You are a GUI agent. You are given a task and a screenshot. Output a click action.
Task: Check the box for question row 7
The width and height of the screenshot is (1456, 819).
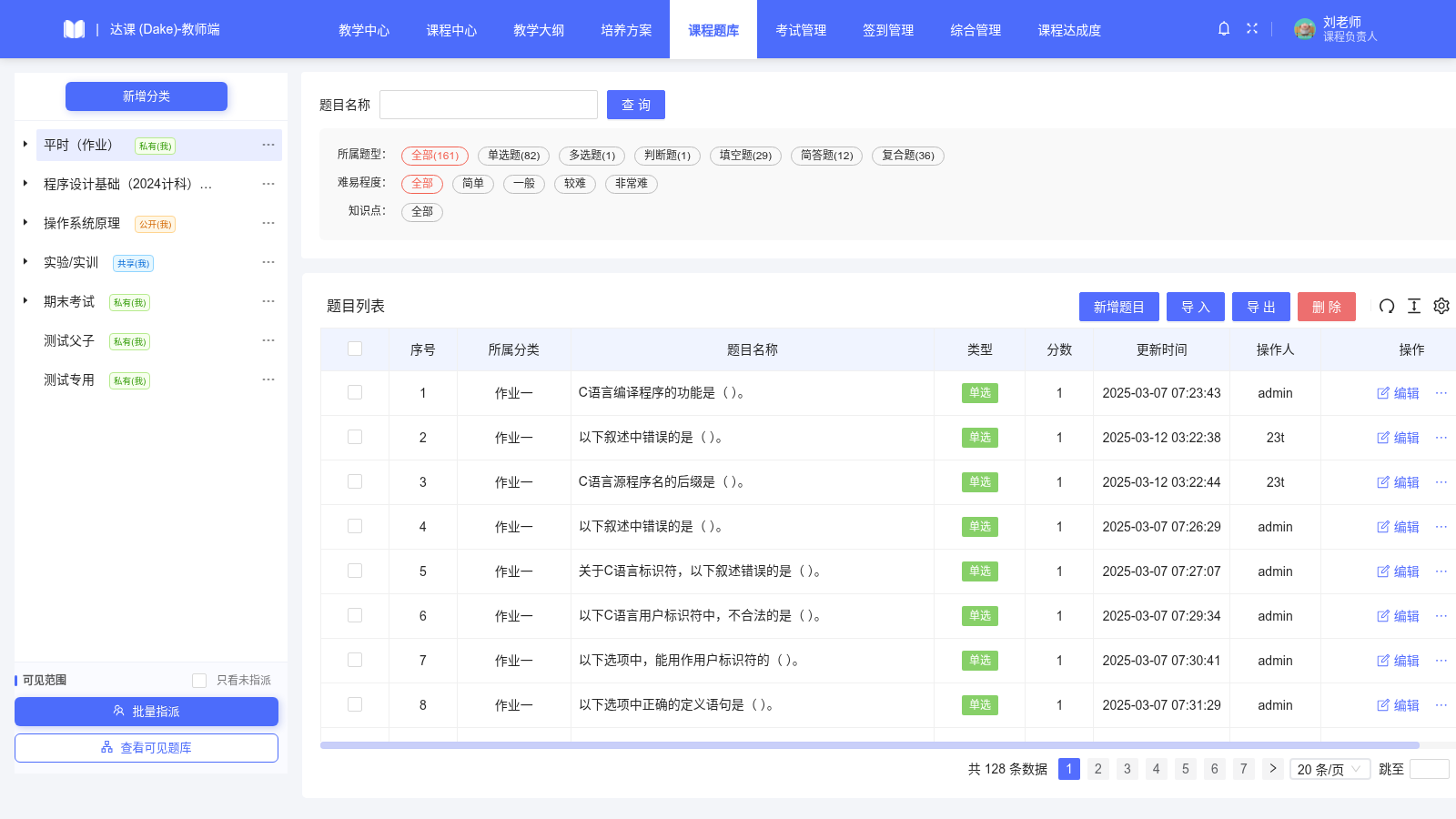355,660
